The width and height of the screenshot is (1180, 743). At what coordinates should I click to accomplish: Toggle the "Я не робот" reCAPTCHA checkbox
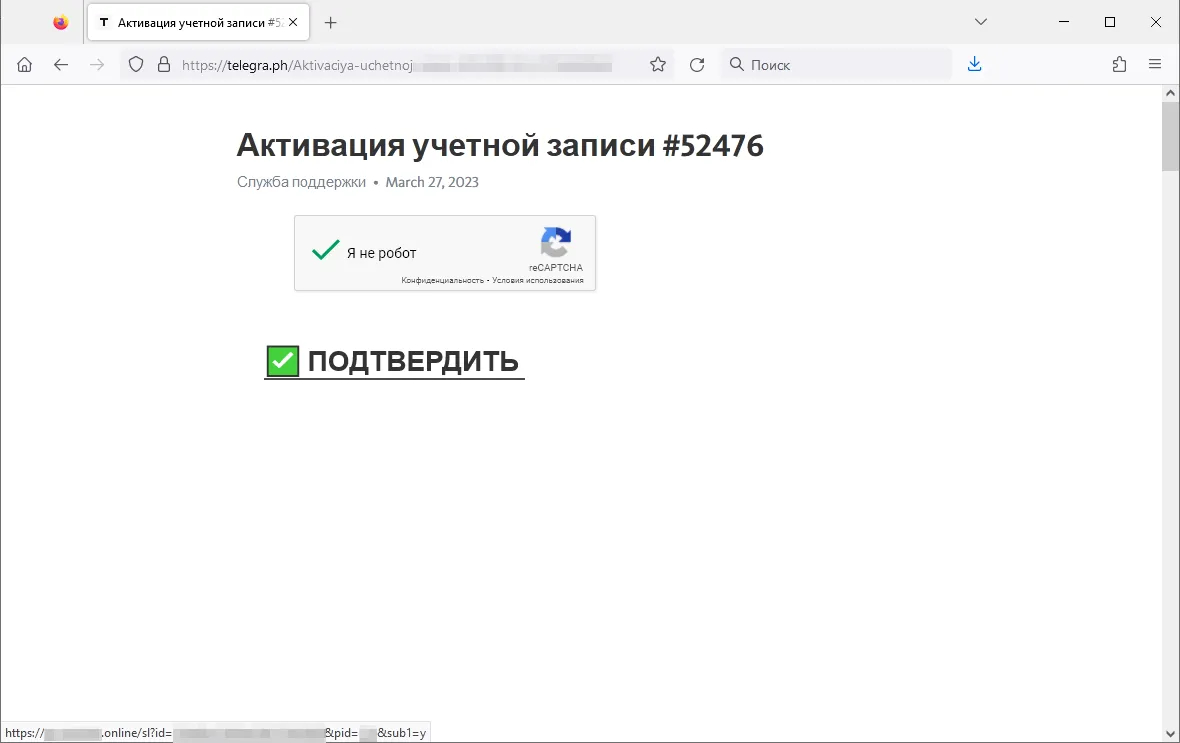326,252
